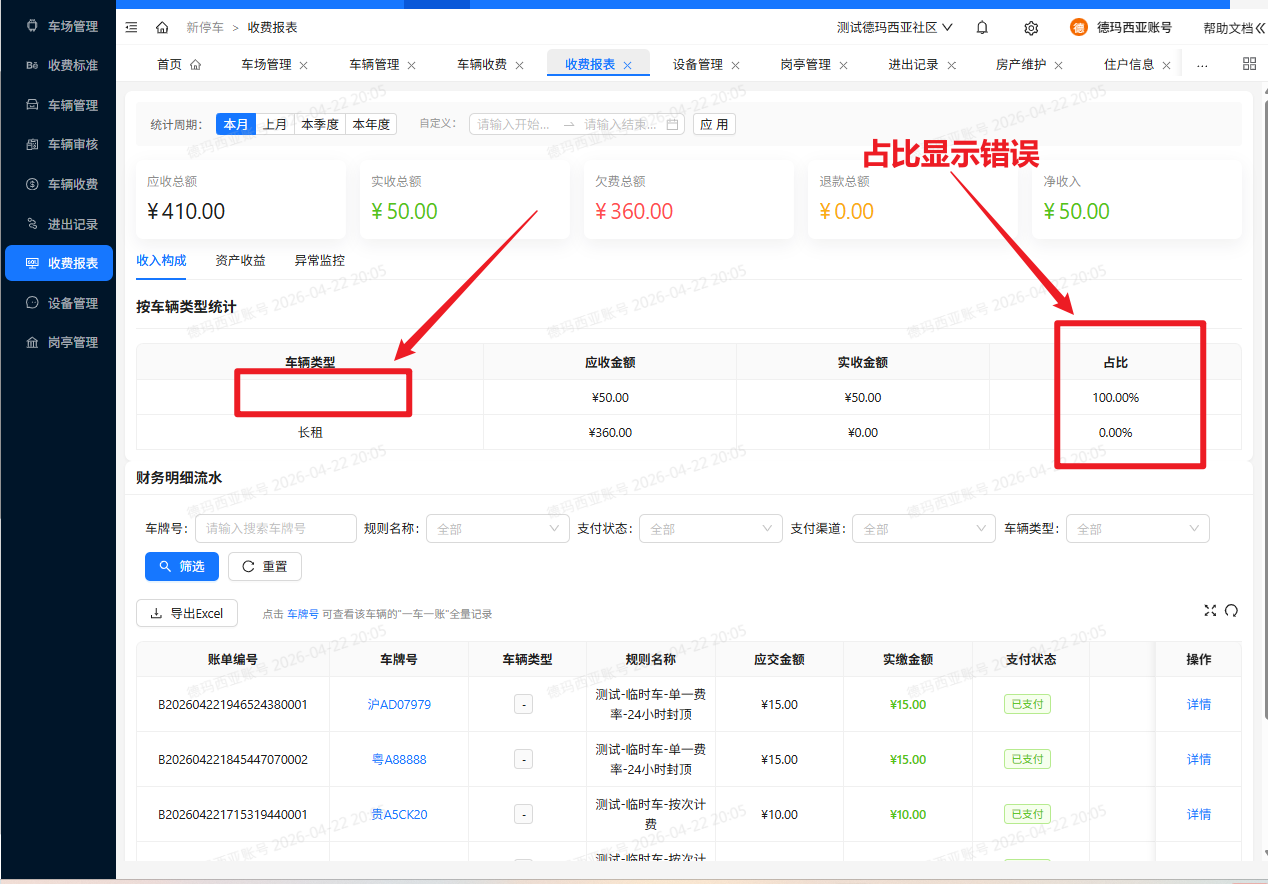This screenshot has width=1268, height=884.
Task: Switch to 资产收益 tab
Action: pyautogui.click(x=240, y=260)
